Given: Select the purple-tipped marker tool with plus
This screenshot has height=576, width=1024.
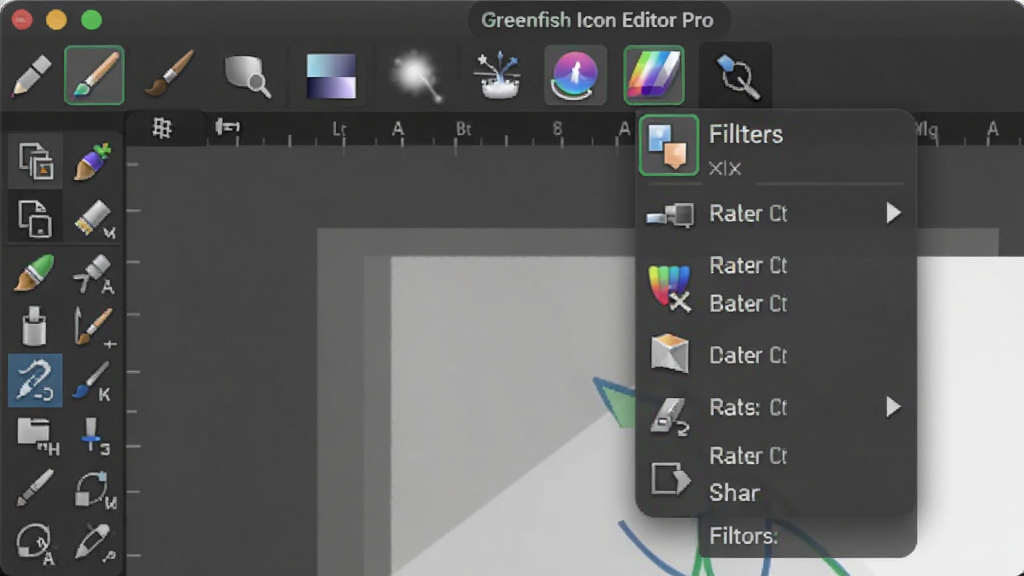Looking at the screenshot, I should pos(92,161).
